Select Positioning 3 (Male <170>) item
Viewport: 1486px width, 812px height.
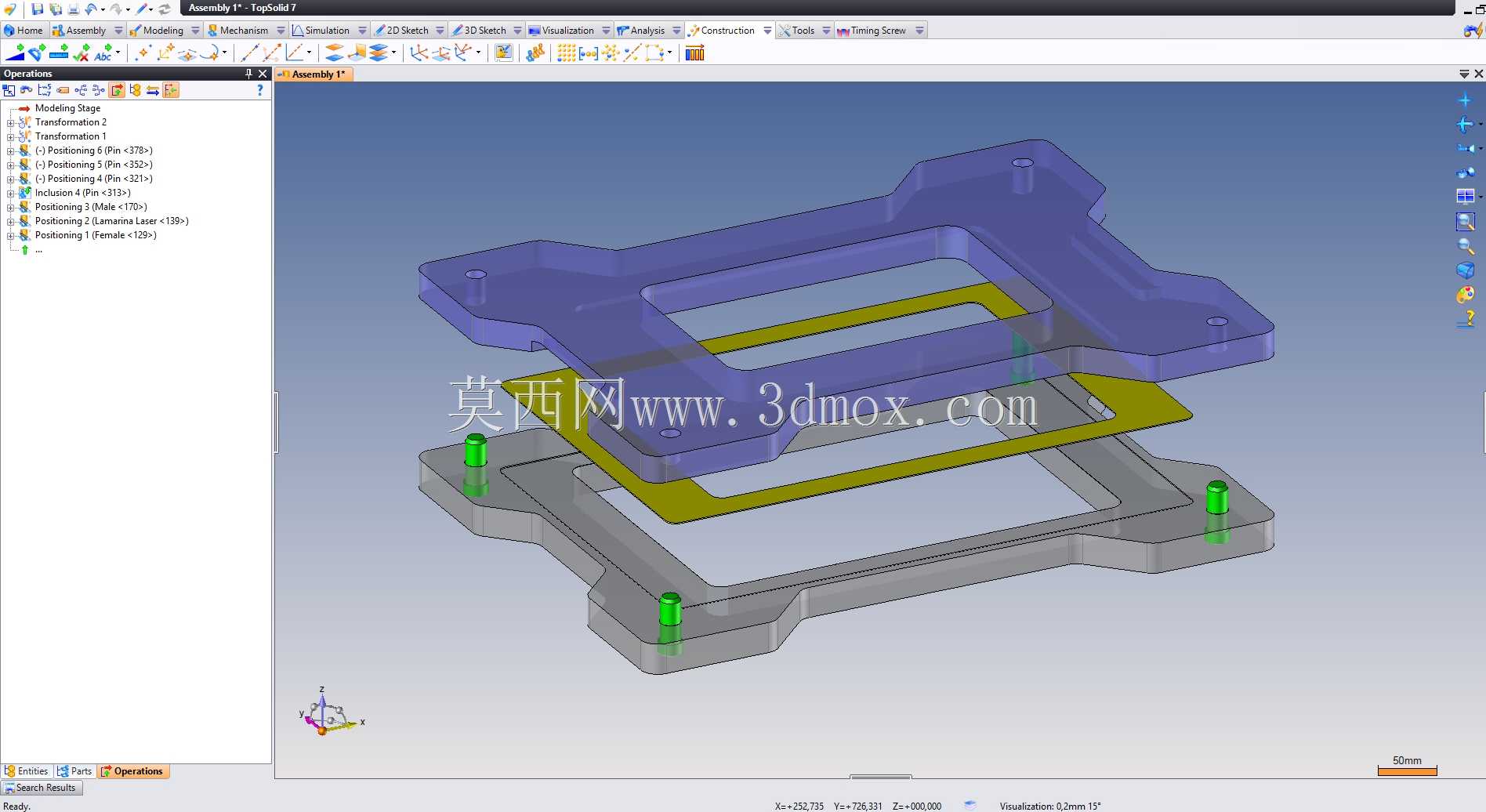pyautogui.click(x=91, y=207)
